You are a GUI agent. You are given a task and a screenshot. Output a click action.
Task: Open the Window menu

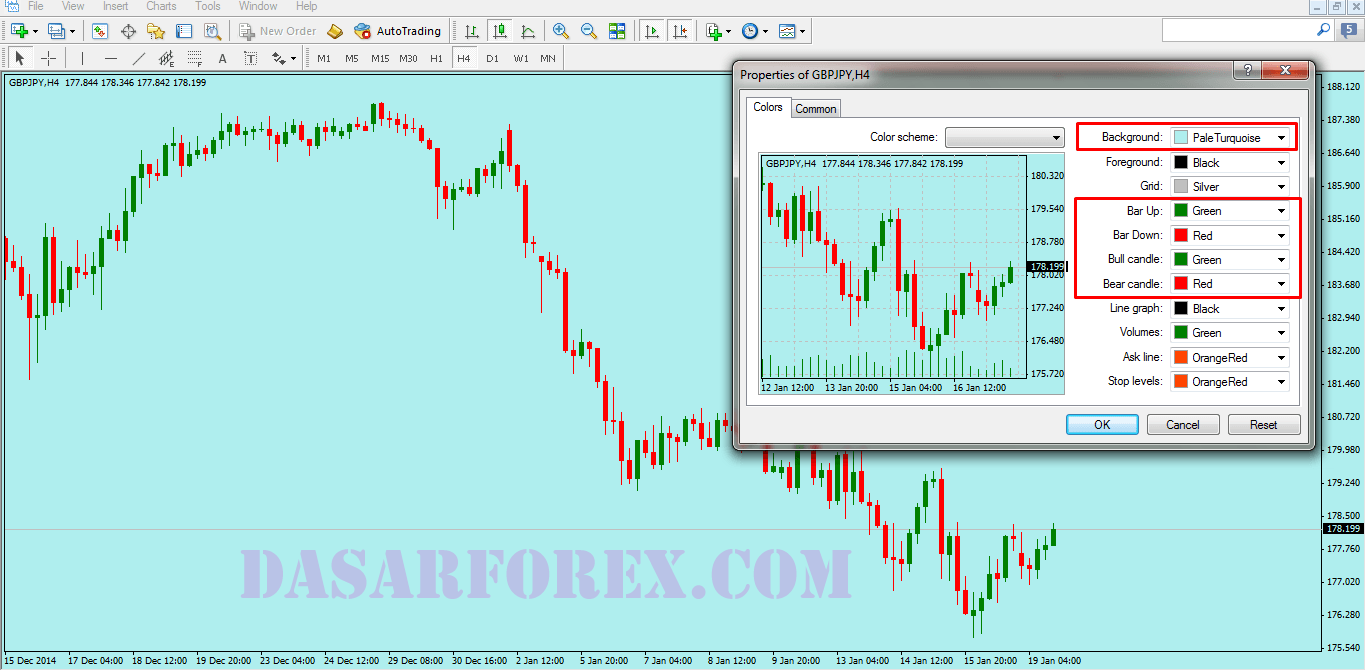coord(258,6)
